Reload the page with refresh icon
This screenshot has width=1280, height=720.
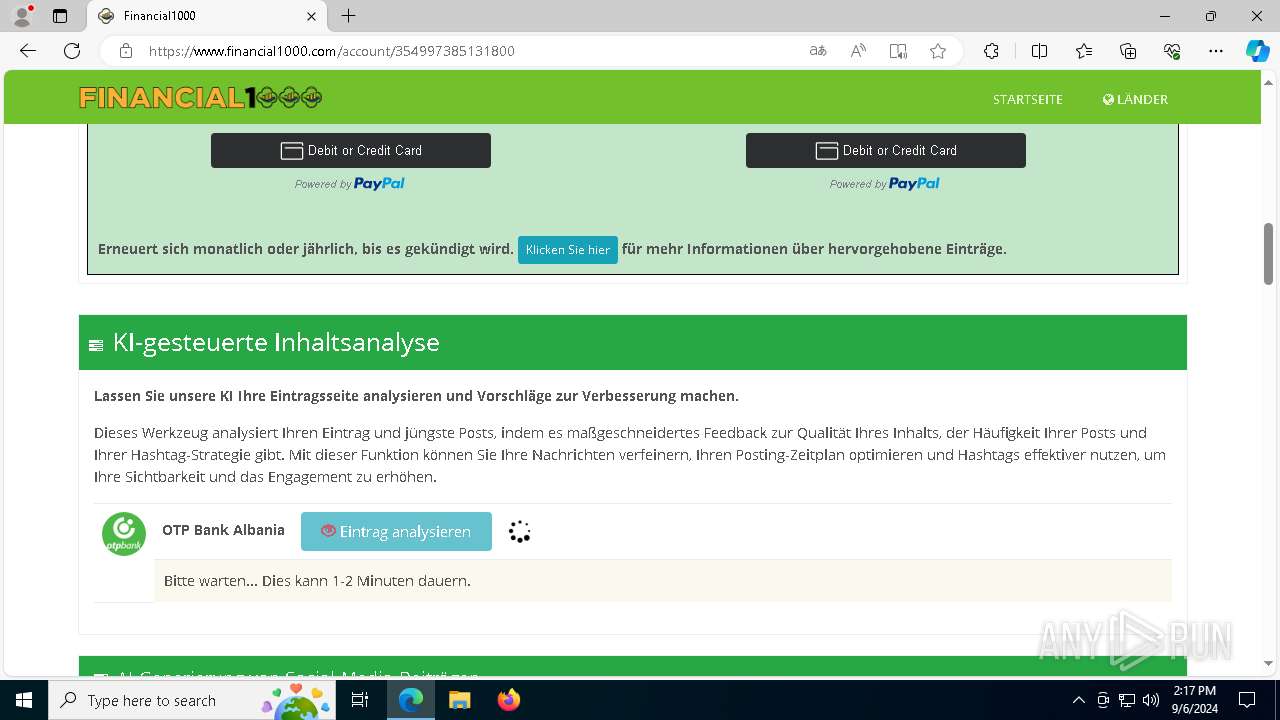point(72,51)
